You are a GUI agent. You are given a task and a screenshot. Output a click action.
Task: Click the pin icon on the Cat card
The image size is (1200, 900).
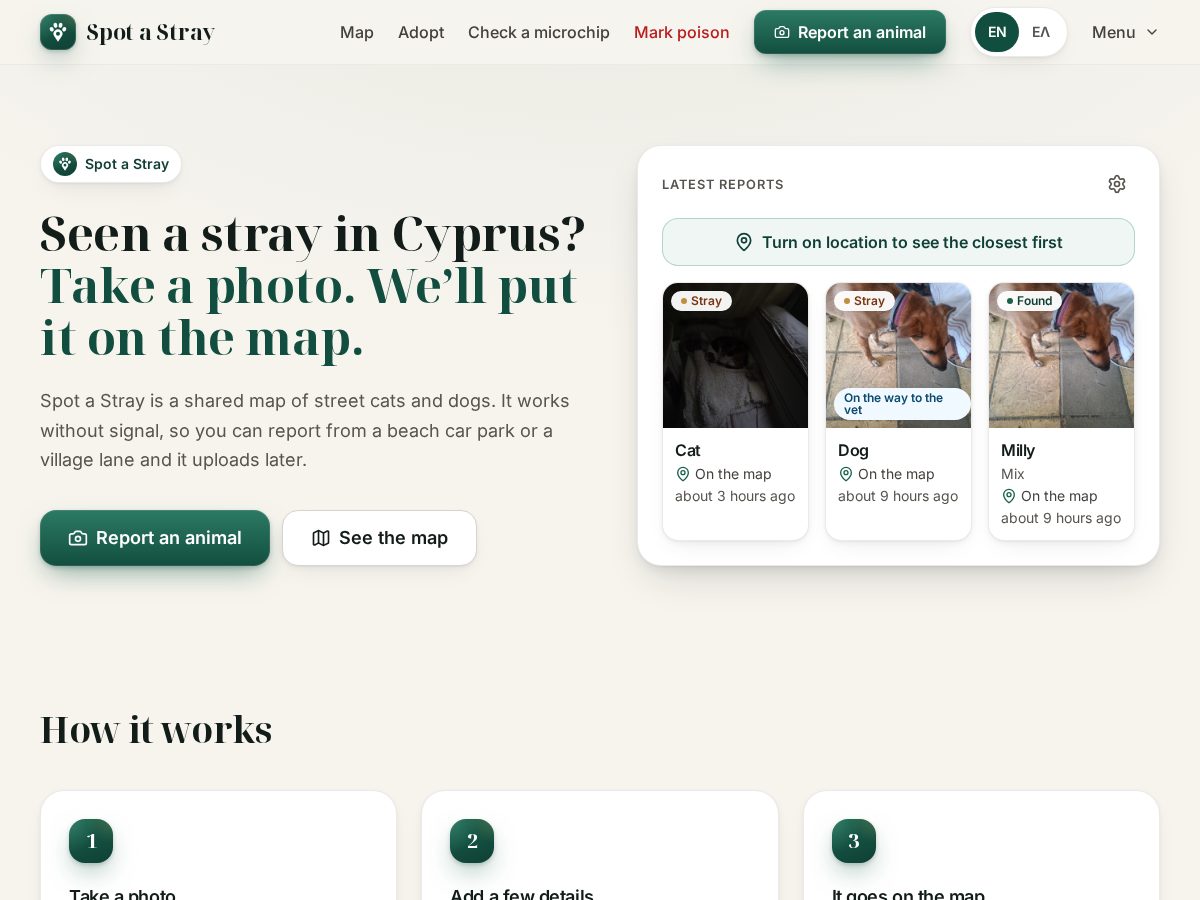coord(683,474)
